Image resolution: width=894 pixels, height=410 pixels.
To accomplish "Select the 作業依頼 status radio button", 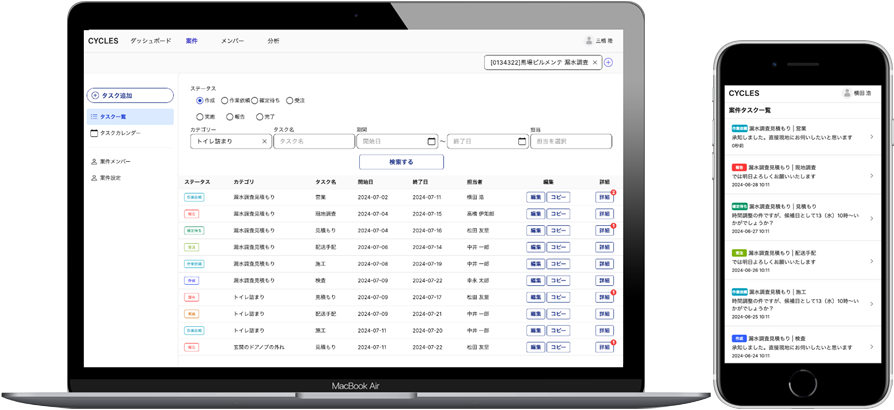I will 225,100.
